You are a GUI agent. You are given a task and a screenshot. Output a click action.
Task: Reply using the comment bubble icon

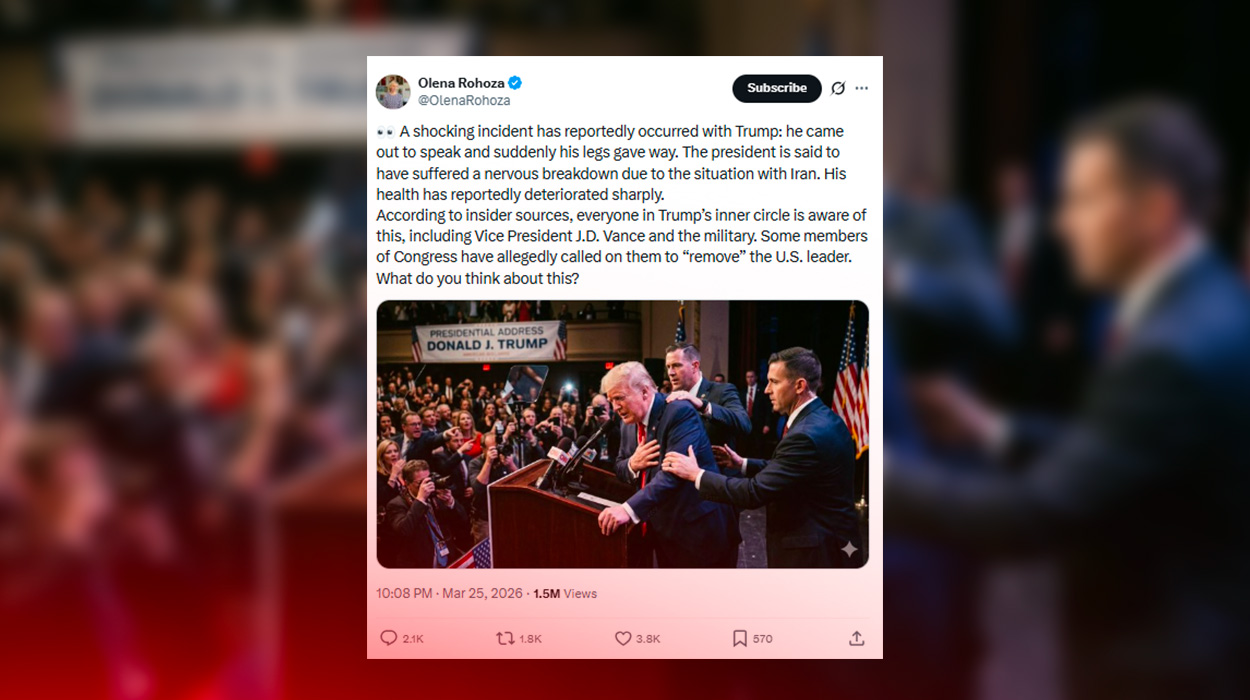(x=388, y=638)
